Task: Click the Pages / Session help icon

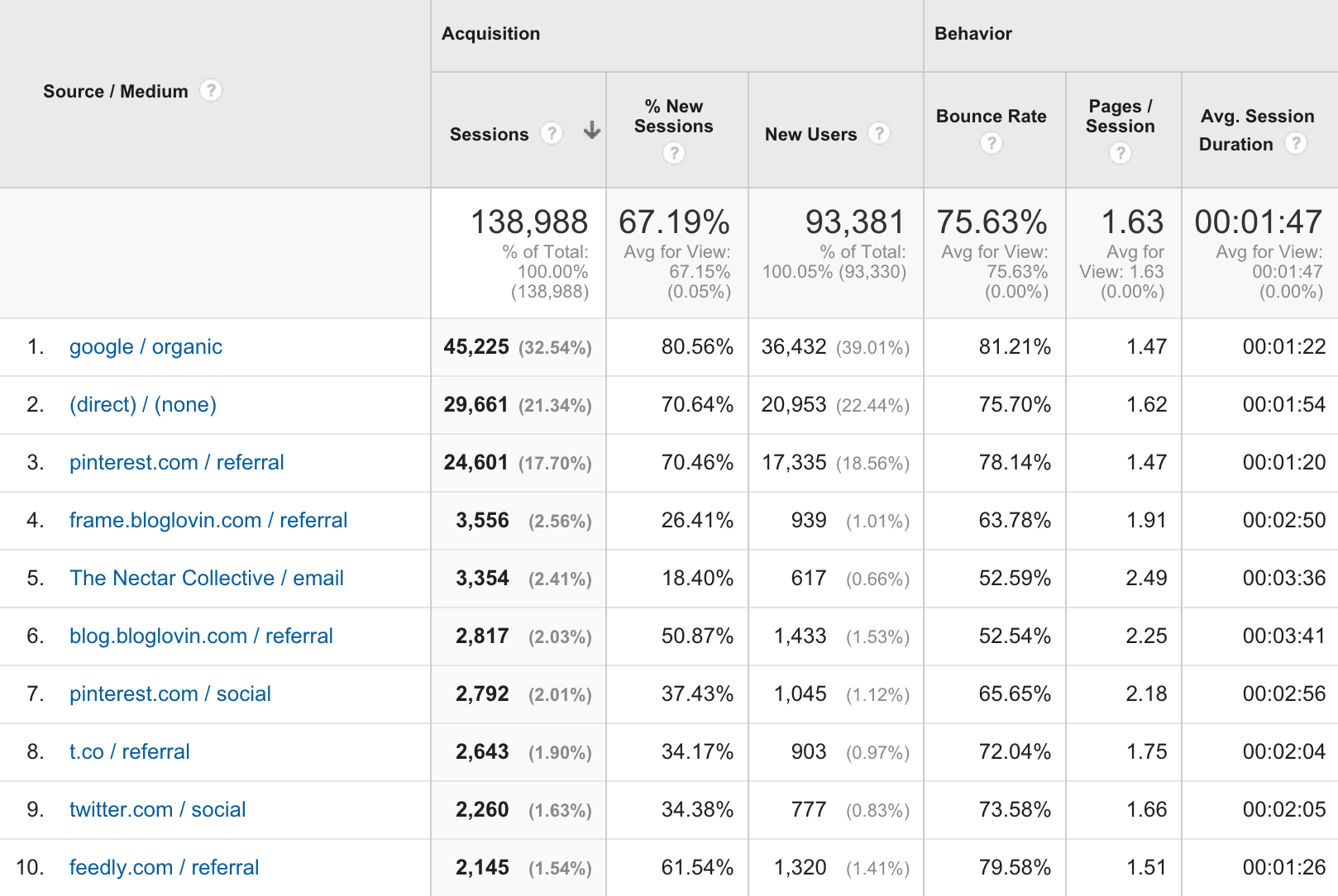Action: (x=1121, y=153)
